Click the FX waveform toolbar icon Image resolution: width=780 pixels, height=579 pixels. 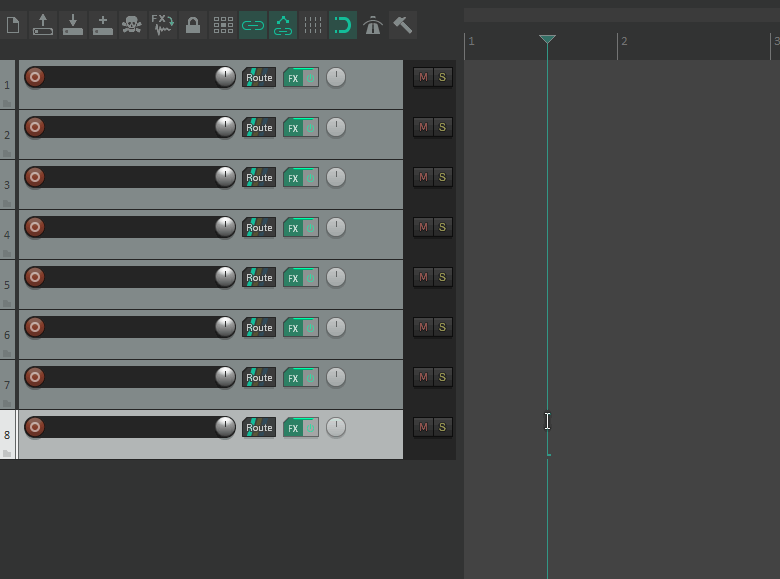tap(163, 25)
